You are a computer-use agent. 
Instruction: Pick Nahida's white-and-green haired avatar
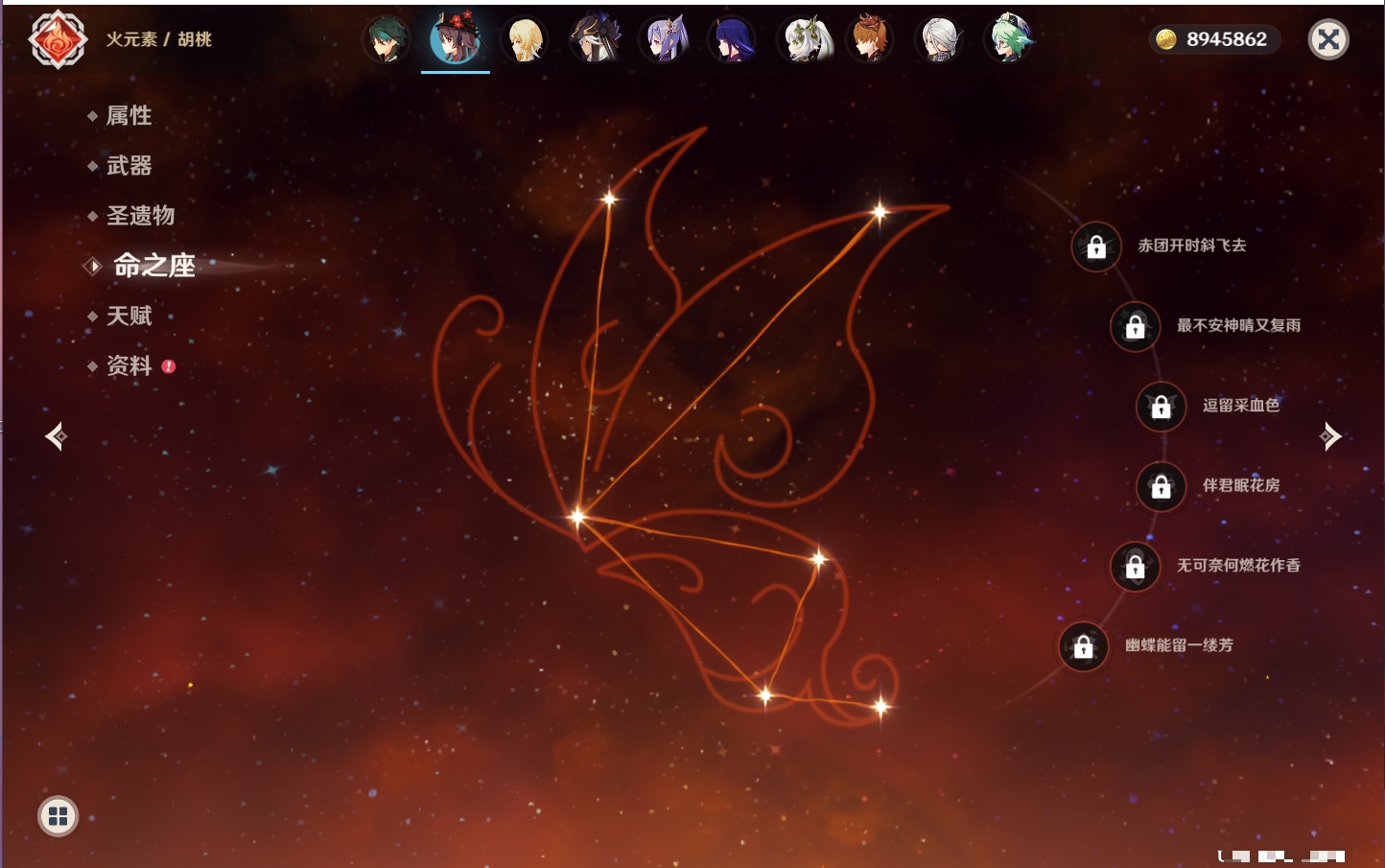[x=802, y=39]
